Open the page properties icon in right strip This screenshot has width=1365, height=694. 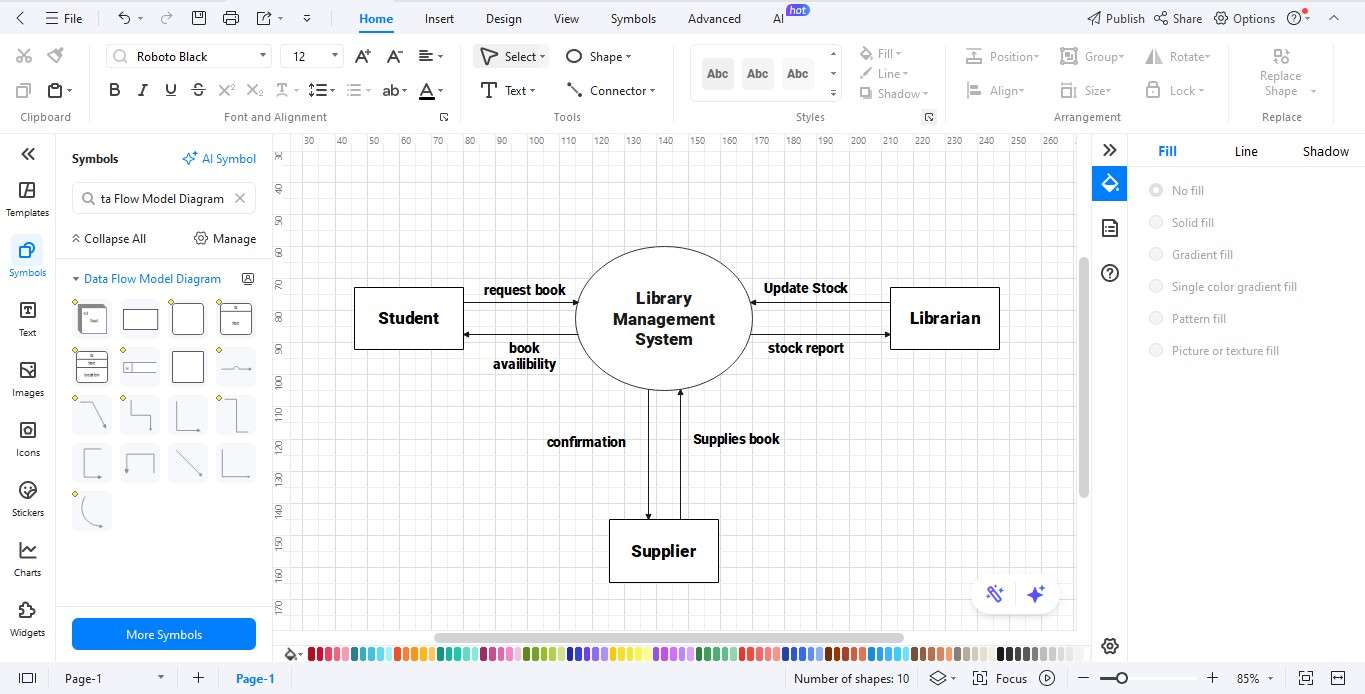coord(1109,228)
